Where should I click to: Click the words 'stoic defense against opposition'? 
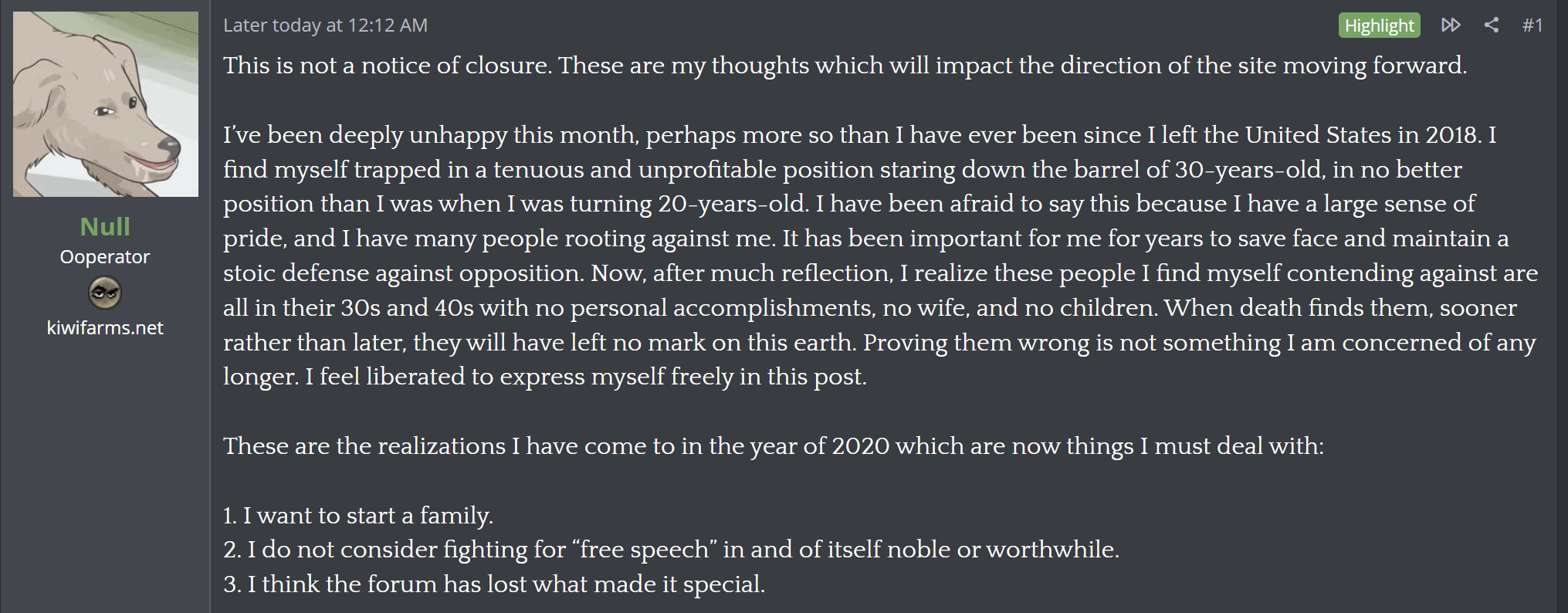tap(403, 273)
